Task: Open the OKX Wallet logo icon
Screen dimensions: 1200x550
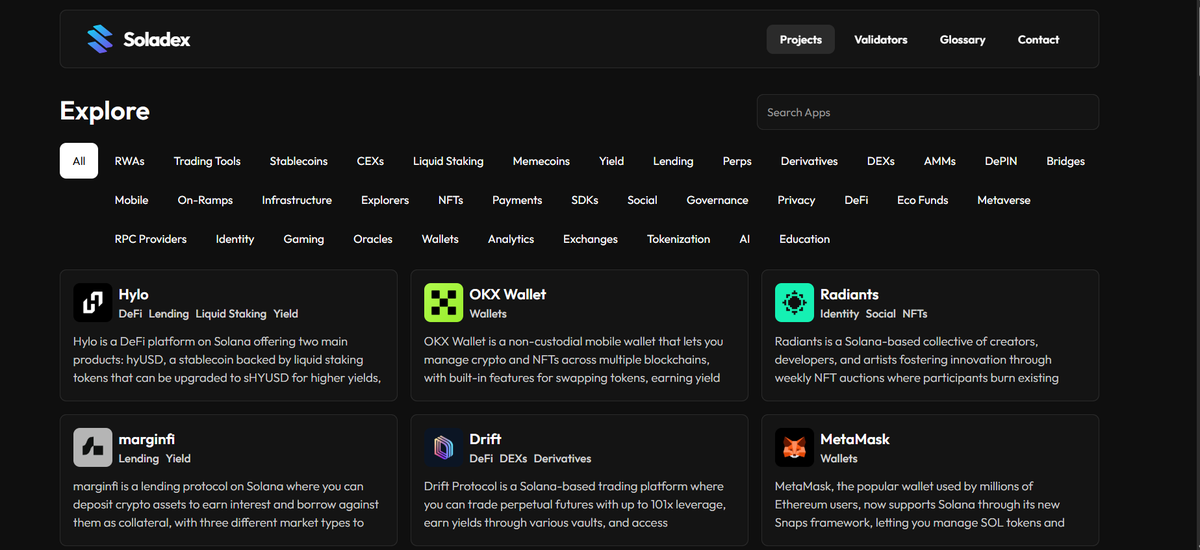Action: 444,303
